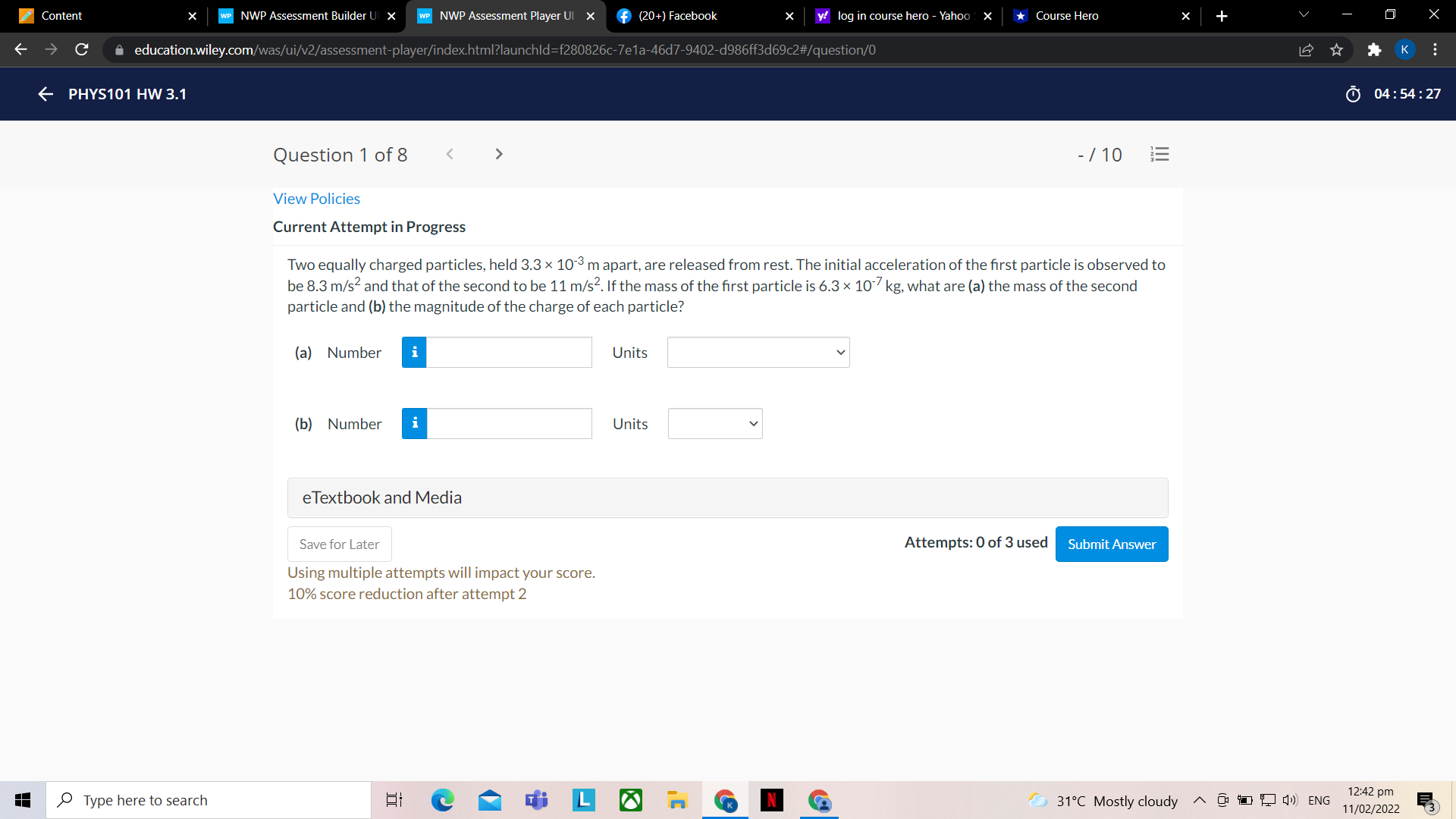Open the share icon in the address bar
The width and height of the screenshot is (1456, 819).
pyautogui.click(x=1307, y=49)
